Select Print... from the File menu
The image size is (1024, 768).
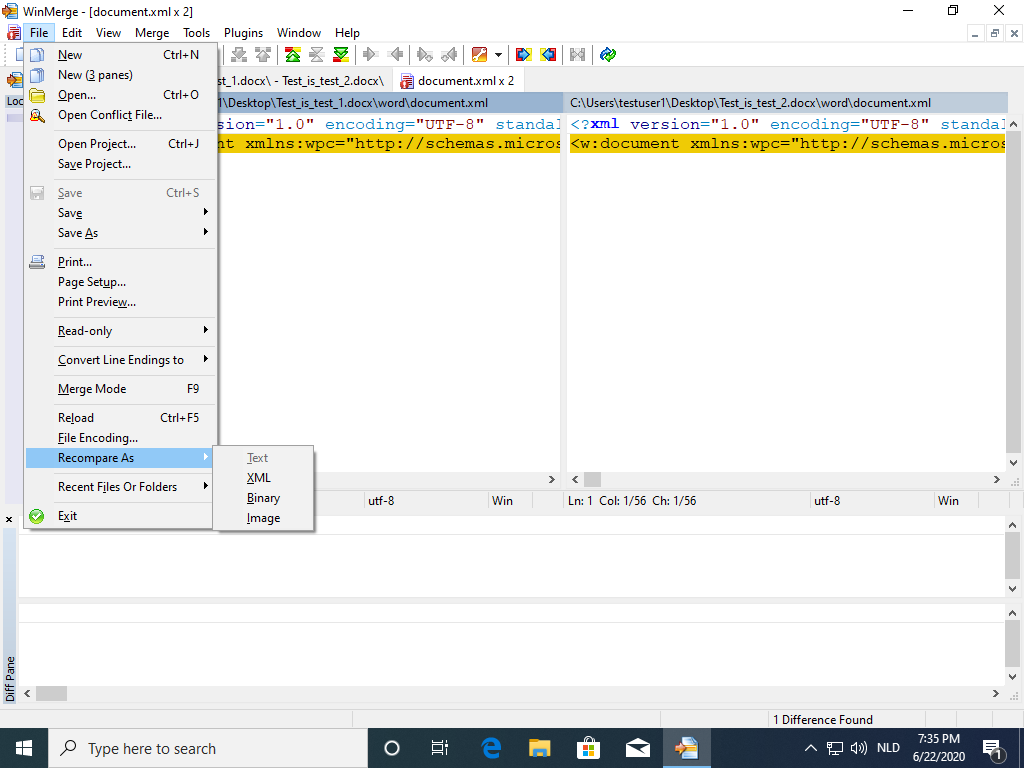(x=121, y=262)
